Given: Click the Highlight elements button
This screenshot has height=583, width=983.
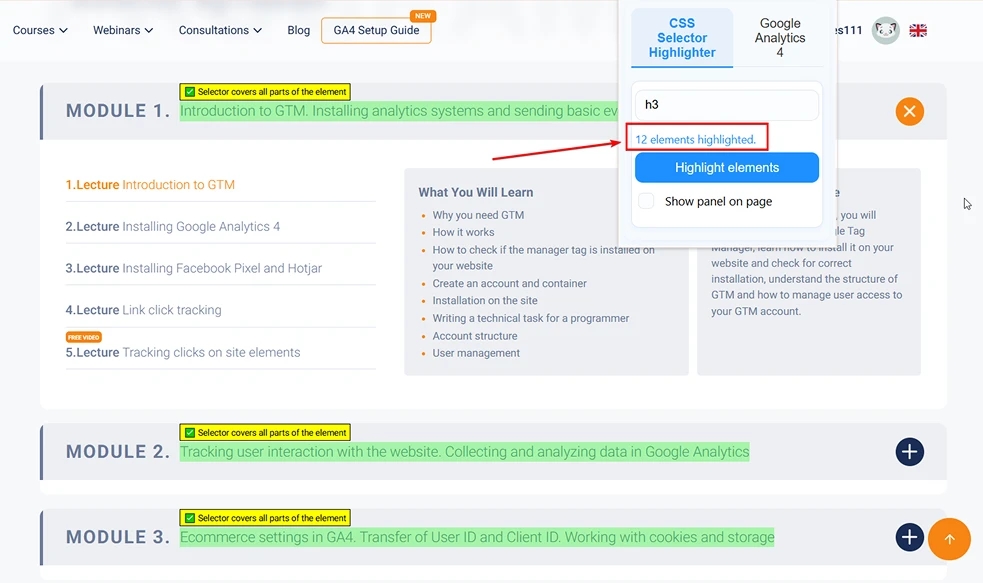Looking at the screenshot, I should click(x=727, y=167).
